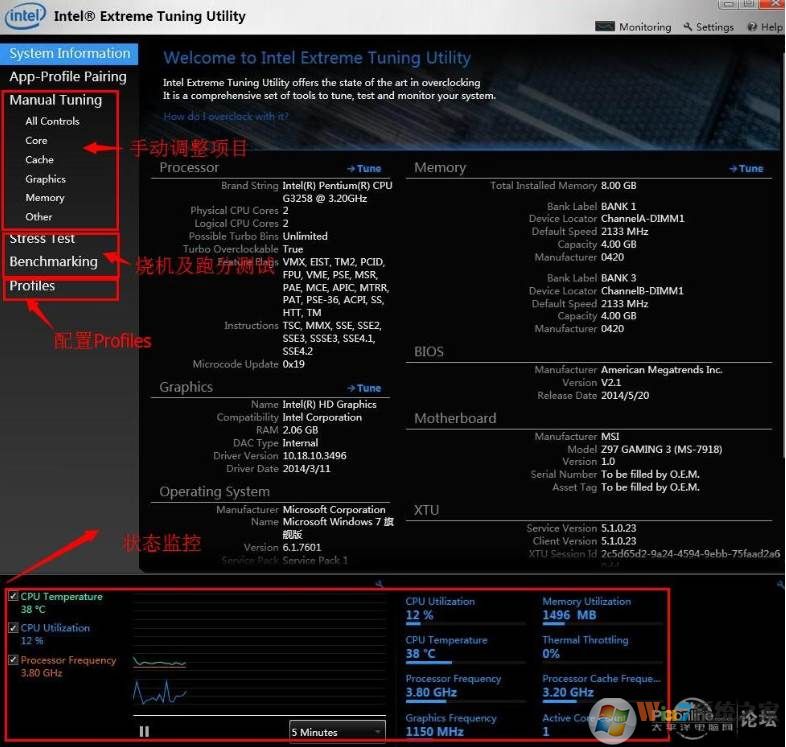Image resolution: width=786 pixels, height=747 pixels.
Task: Click the Tune link beside Memory
Action: [x=746, y=169]
